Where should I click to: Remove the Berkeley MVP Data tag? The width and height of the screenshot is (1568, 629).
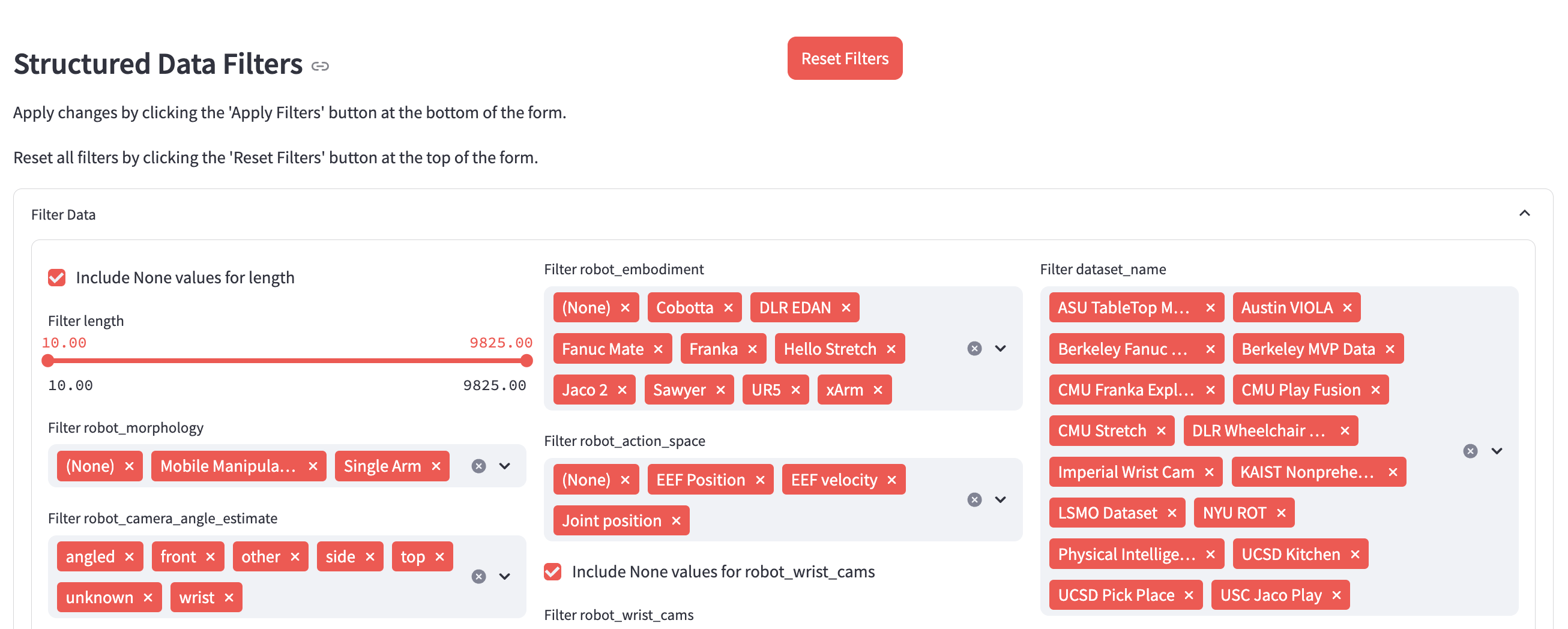click(1390, 349)
